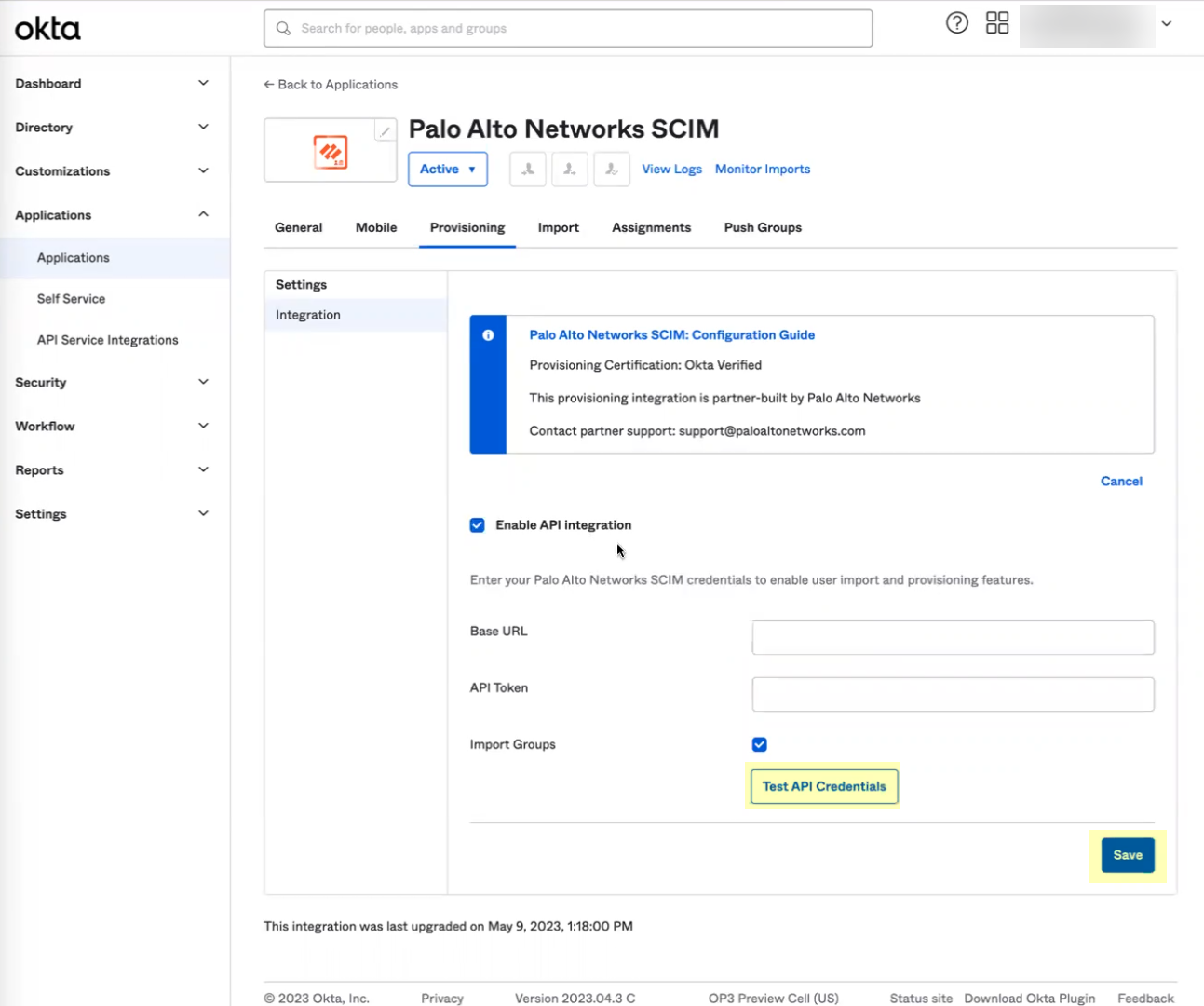1204x1006 pixels.
Task: Click the search magnifier icon
Action: click(x=283, y=28)
